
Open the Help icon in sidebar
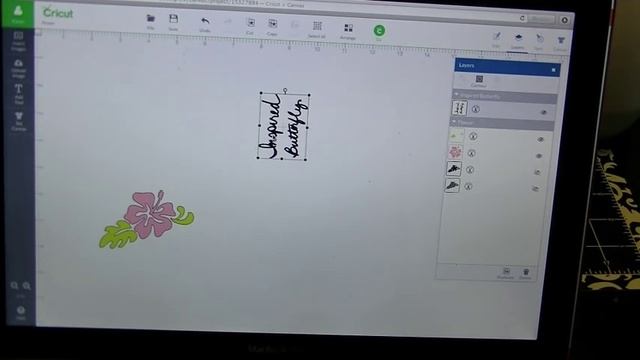click(21, 313)
